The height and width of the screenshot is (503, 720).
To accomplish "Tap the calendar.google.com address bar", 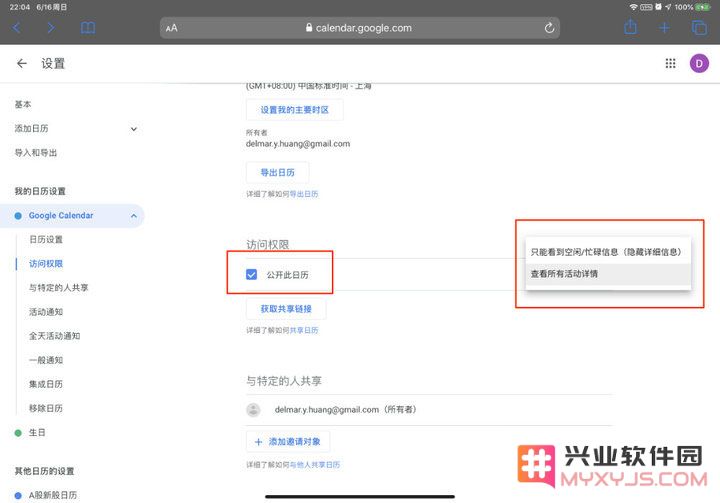I will [x=360, y=28].
